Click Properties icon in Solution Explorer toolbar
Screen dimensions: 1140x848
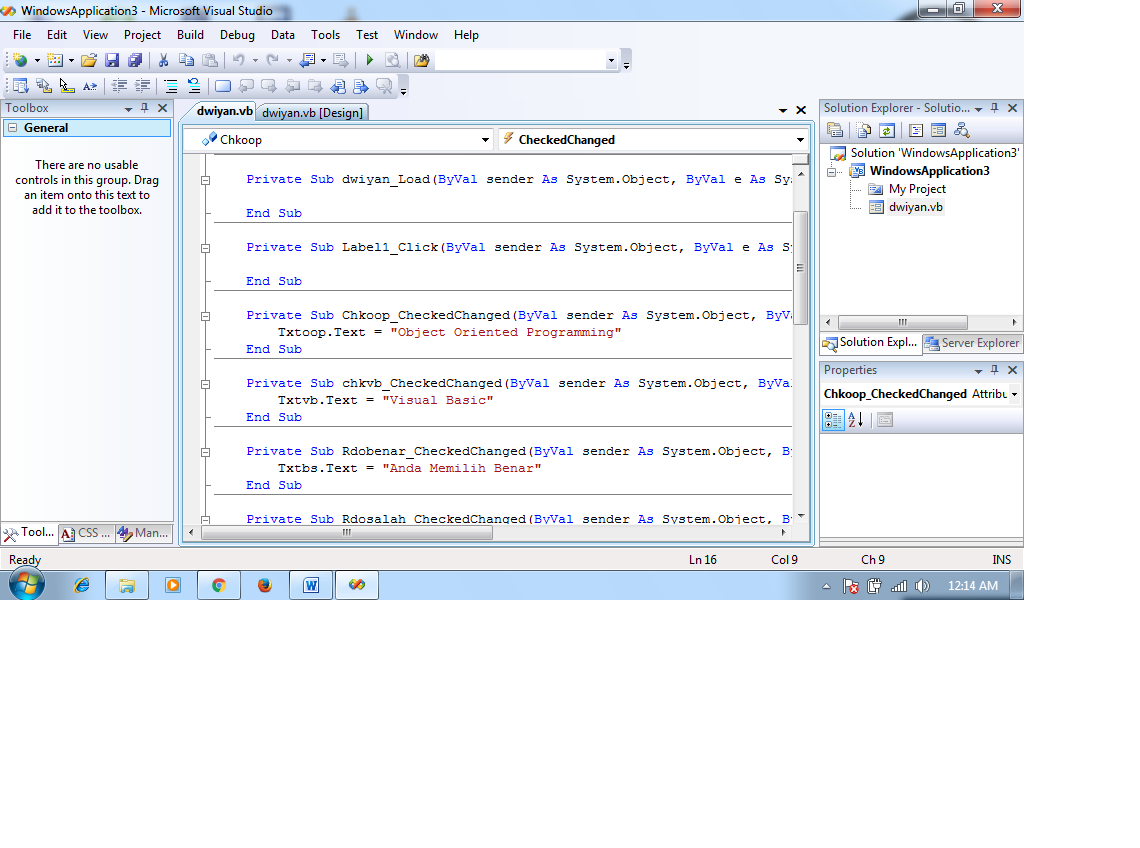click(x=835, y=130)
